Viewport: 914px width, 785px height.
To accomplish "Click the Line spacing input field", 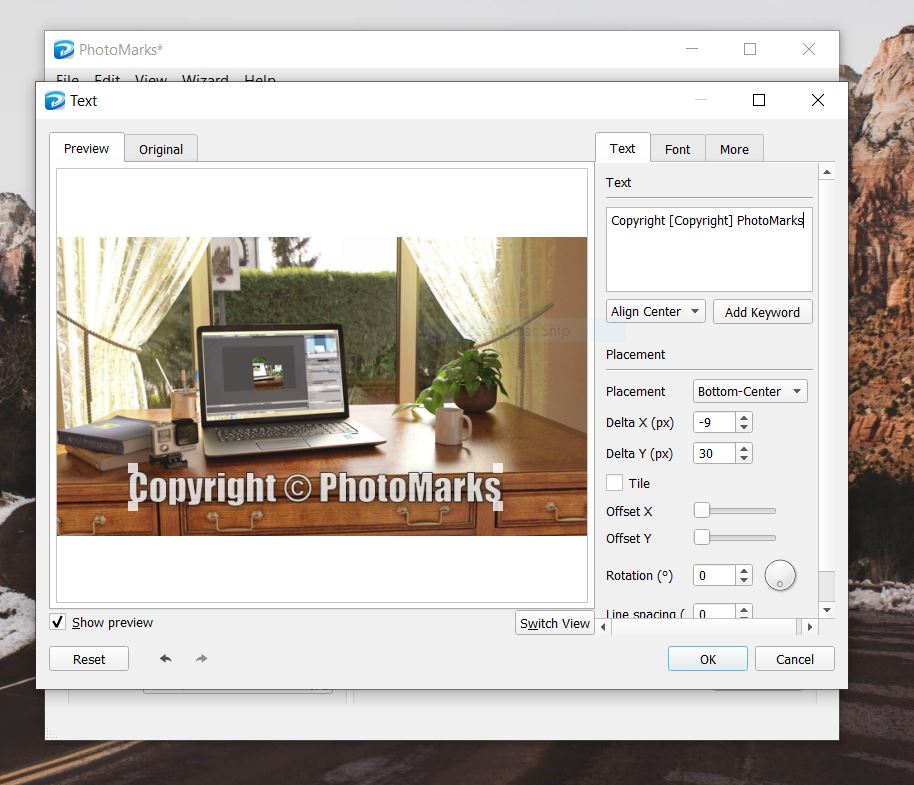I will click(x=715, y=611).
